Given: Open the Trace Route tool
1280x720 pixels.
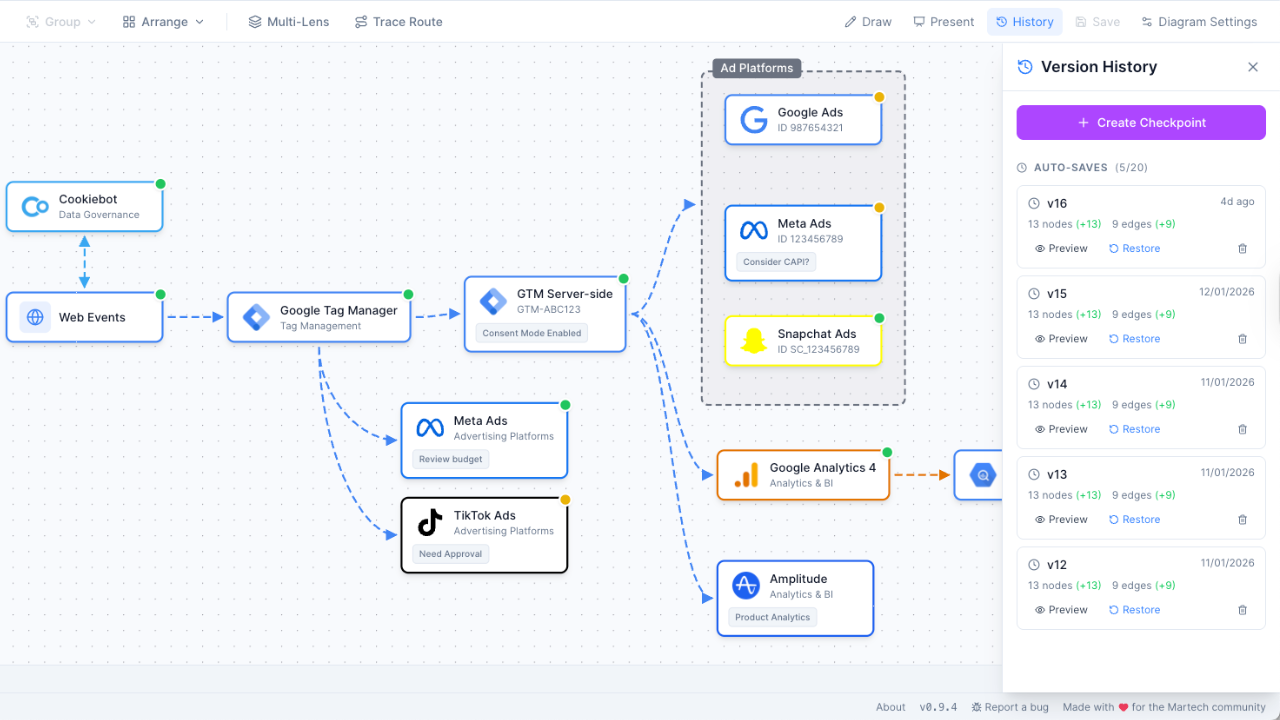Looking at the screenshot, I should [x=398, y=21].
